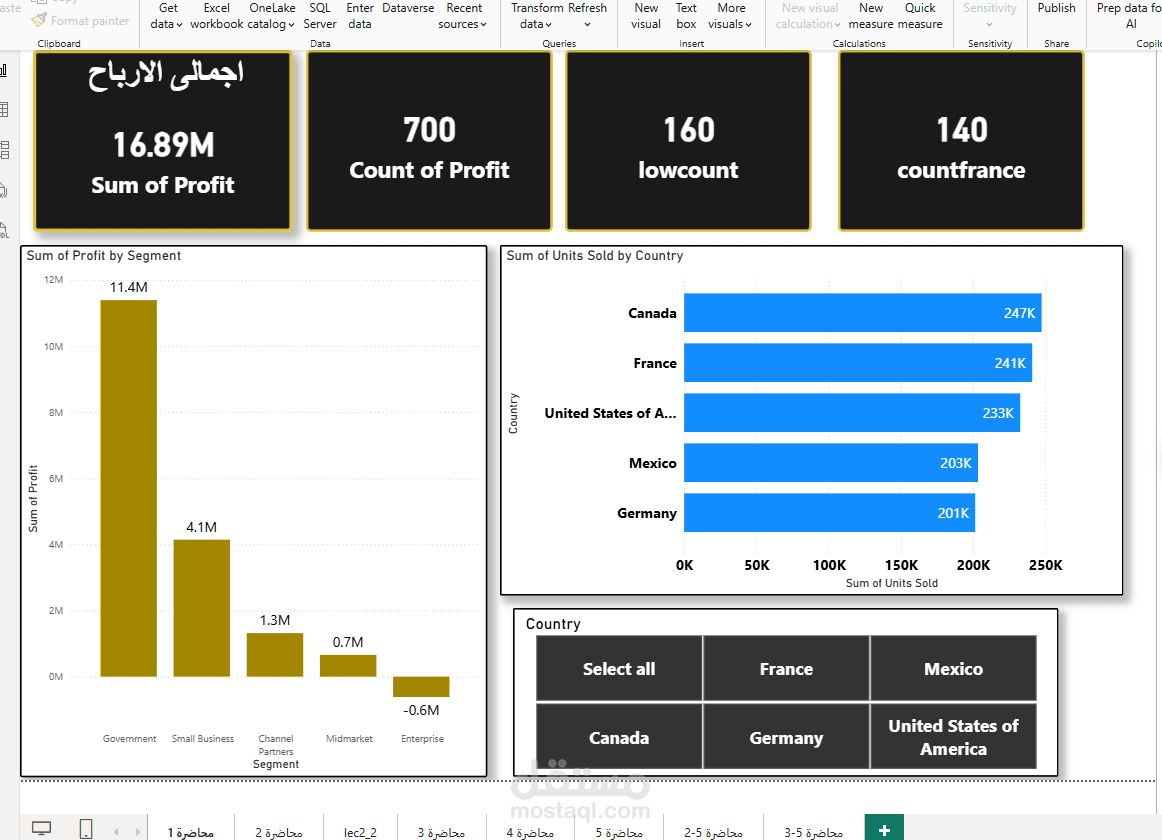The image size is (1162, 840).
Task: Insert a New visual from ribbon
Action: tap(645, 16)
